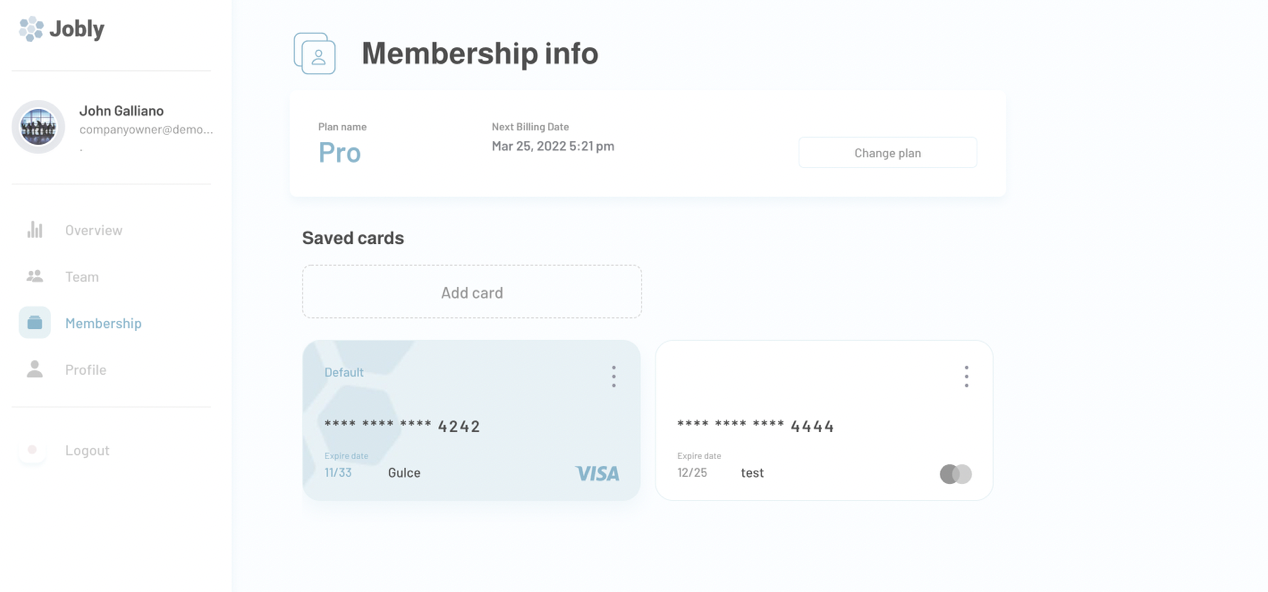
Task: Open the Overview bar chart icon
Action: coord(35,230)
